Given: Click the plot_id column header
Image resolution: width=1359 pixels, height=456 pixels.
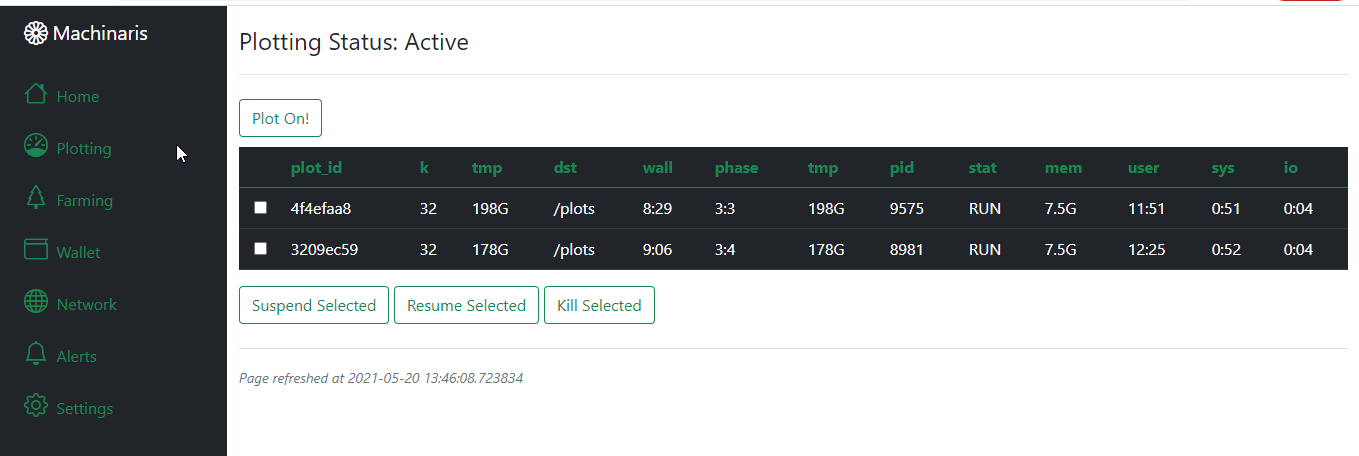Looking at the screenshot, I should 316,168.
